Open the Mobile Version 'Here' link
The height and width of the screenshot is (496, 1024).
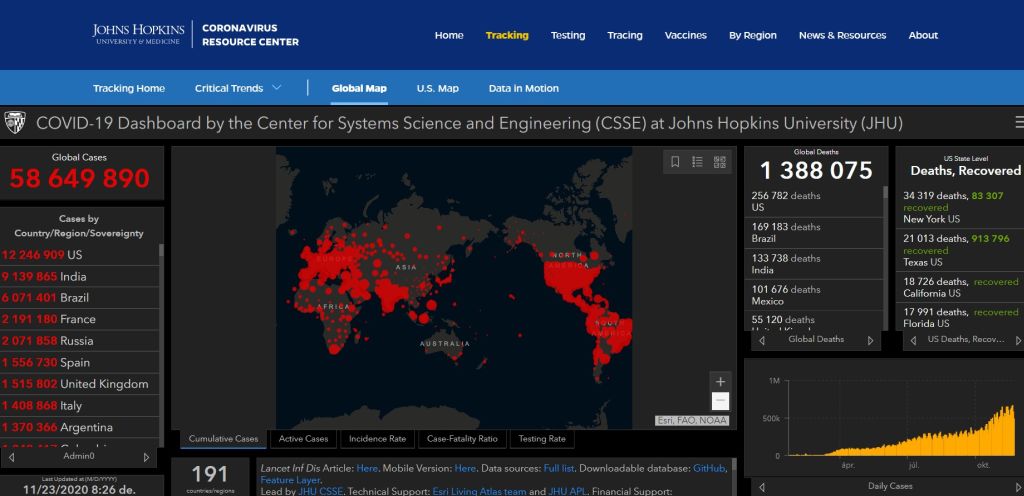465,468
